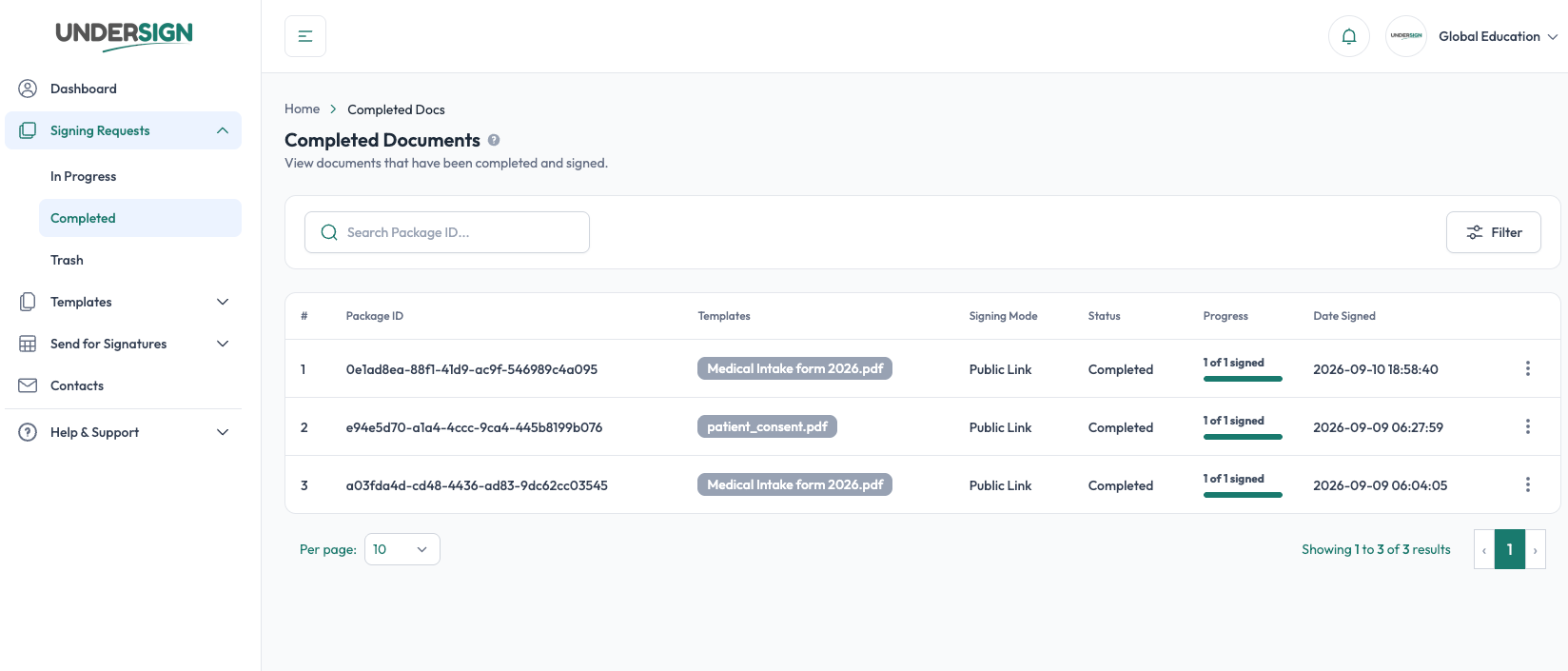Click the Templates column header
Viewport: 1568px width, 671px height.
[x=724, y=316]
